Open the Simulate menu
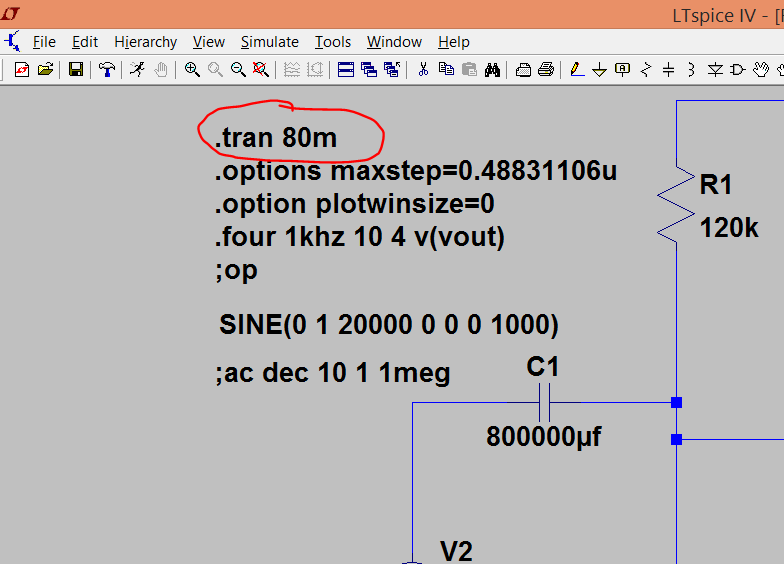The width and height of the screenshot is (784, 564). pyautogui.click(x=270, y=42)
